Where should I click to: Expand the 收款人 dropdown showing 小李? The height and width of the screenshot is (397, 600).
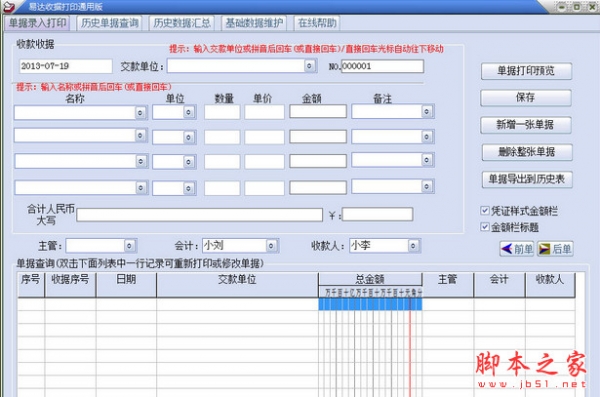tap(413, 246)
